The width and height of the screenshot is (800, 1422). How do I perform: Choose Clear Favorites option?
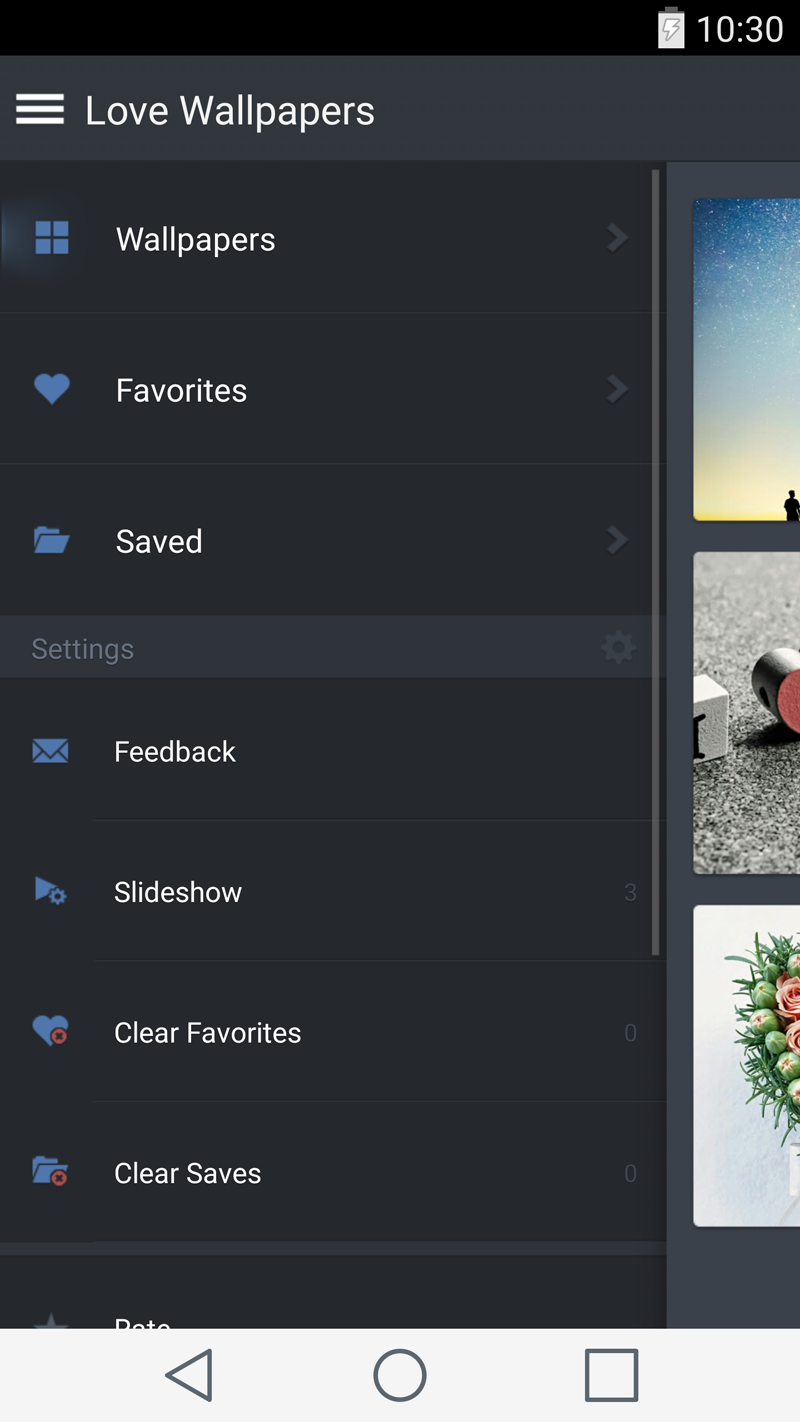point(208,1033)
